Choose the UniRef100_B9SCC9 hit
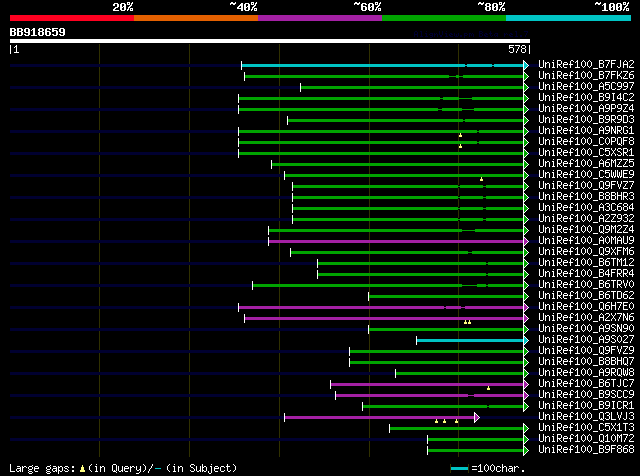Viewport: 640px width, 476px height. click(x=586, y=395)
